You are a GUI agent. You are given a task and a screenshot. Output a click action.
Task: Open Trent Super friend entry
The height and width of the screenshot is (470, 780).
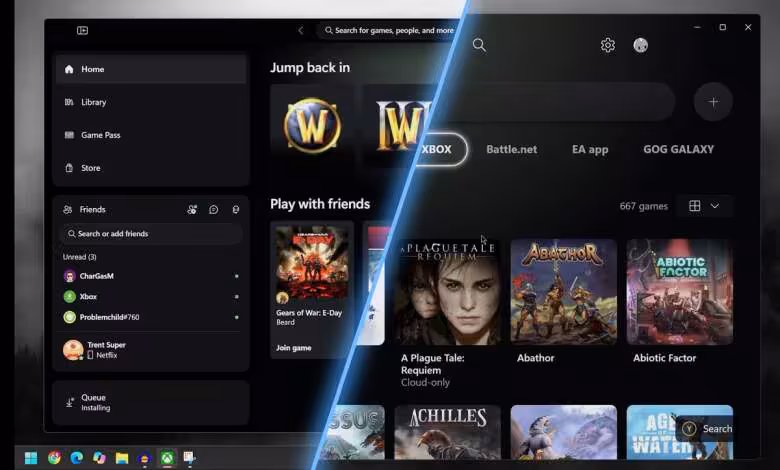click(151, 350)
